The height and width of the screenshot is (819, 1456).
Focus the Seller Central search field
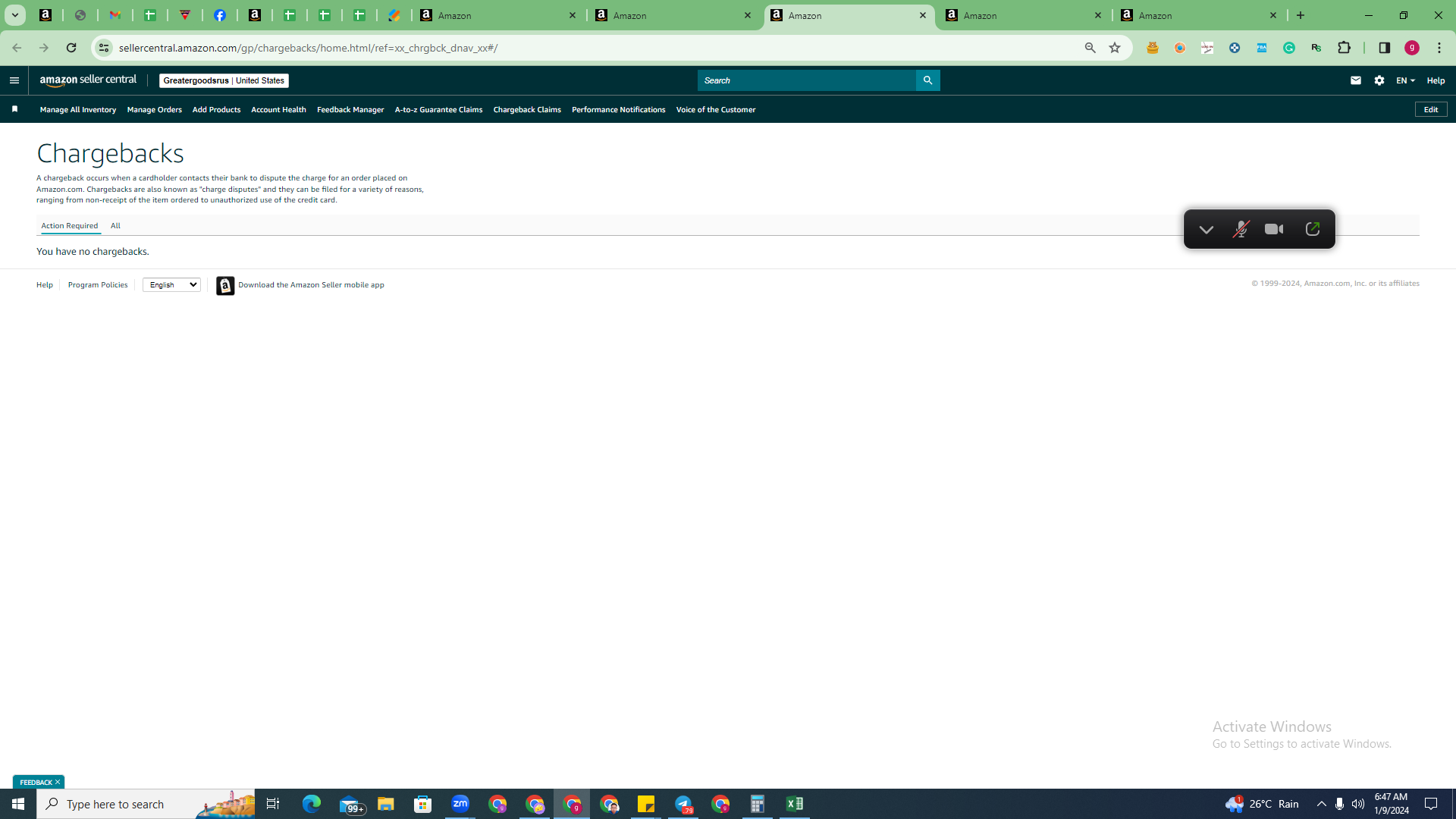[x=807, y=80]
